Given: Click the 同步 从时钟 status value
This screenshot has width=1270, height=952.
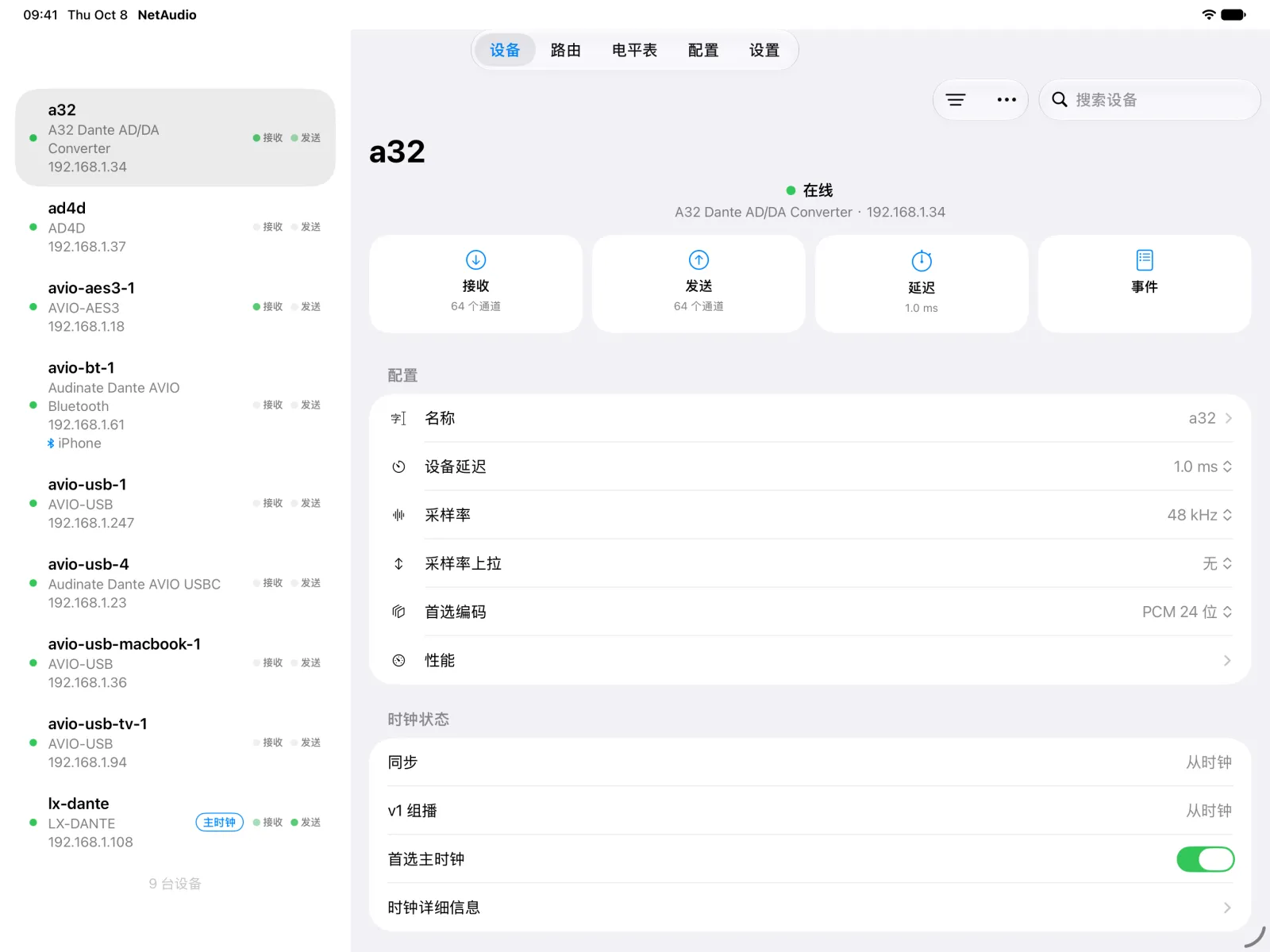Looking at the screenshot, I should tap(1209, 762).
